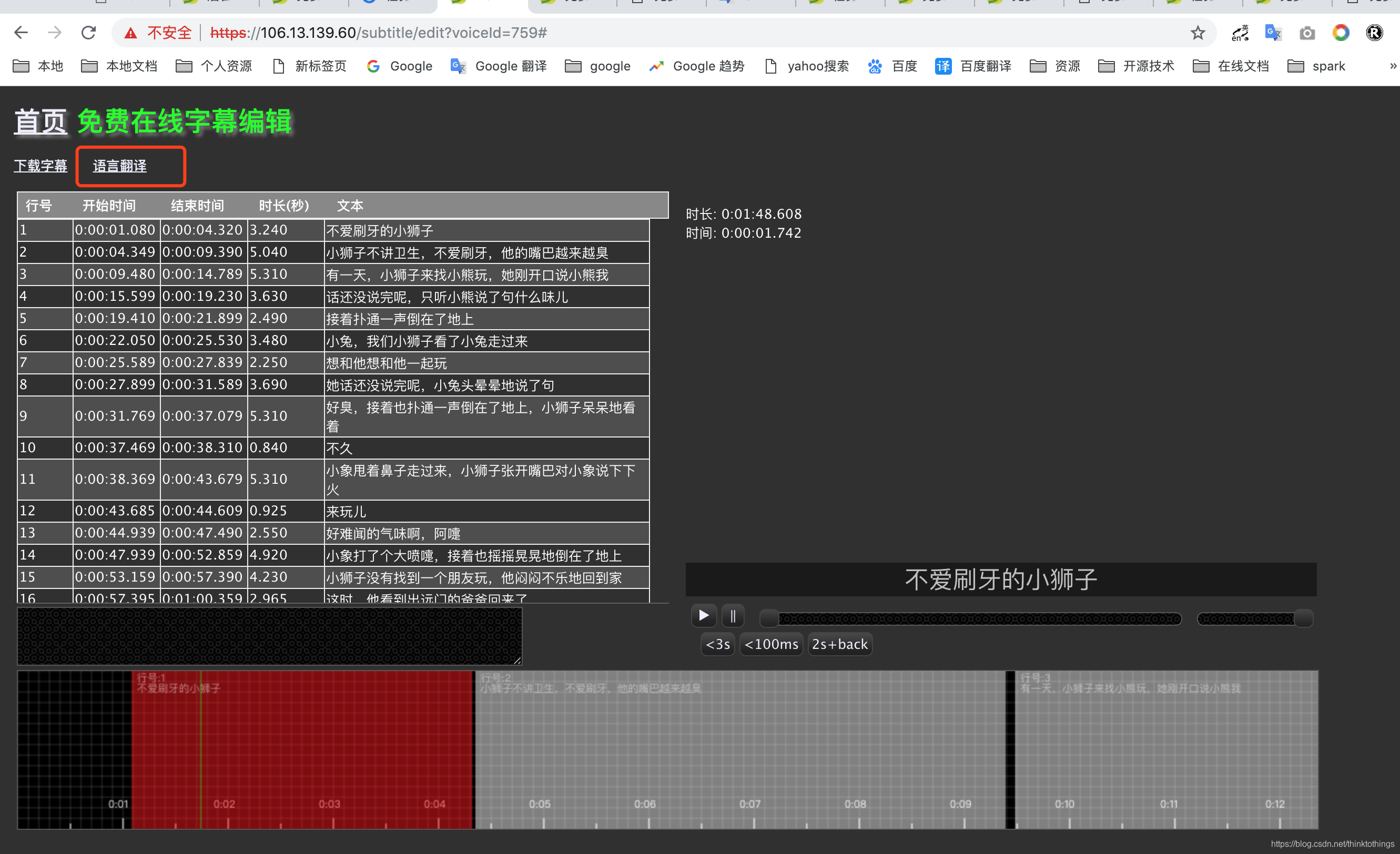Click the <100ms step back button
The height and width of the screenshot is (854, 1400).
pyautogui.click(x=771, y=644)
